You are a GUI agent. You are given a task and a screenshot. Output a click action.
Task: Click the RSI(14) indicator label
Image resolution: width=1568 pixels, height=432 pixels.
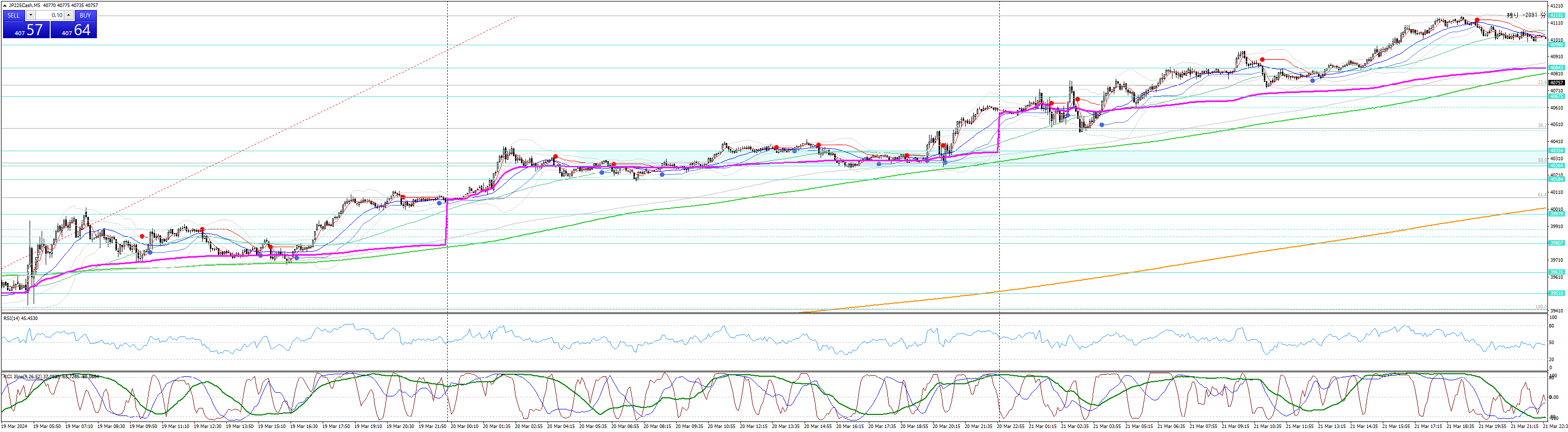(x=21, y=318)
